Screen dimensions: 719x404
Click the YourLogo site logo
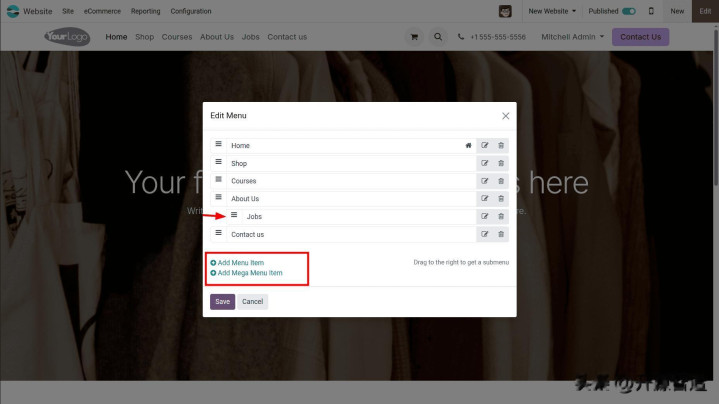pos(67,37)
